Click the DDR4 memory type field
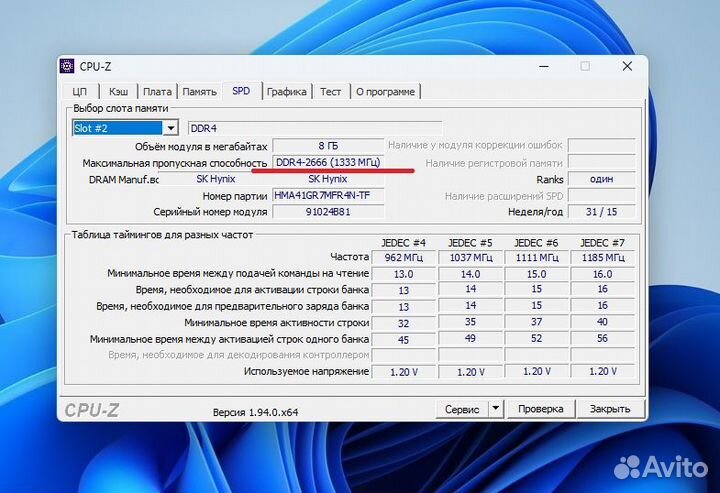Image resolution: width=720 pixels, height=493 pixels. click(x=315, y=128)
